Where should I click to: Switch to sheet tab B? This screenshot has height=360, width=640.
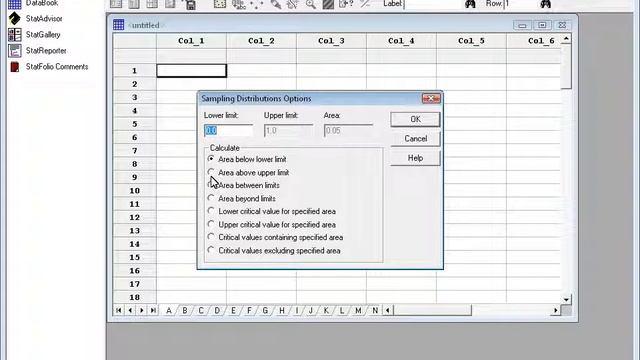click(x=184, y=311)
